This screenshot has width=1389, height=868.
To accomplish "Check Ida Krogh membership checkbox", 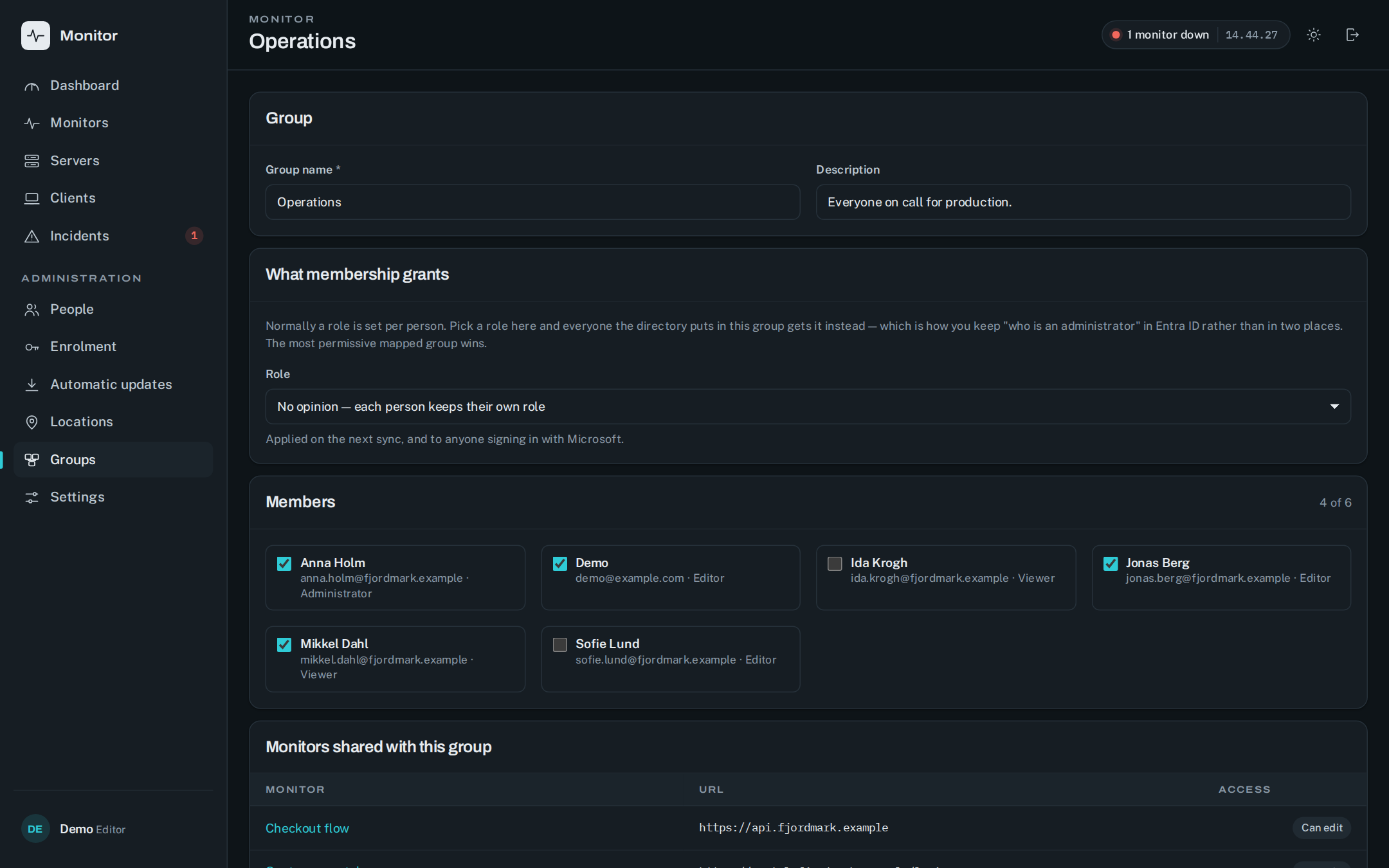I will point(835,564).
